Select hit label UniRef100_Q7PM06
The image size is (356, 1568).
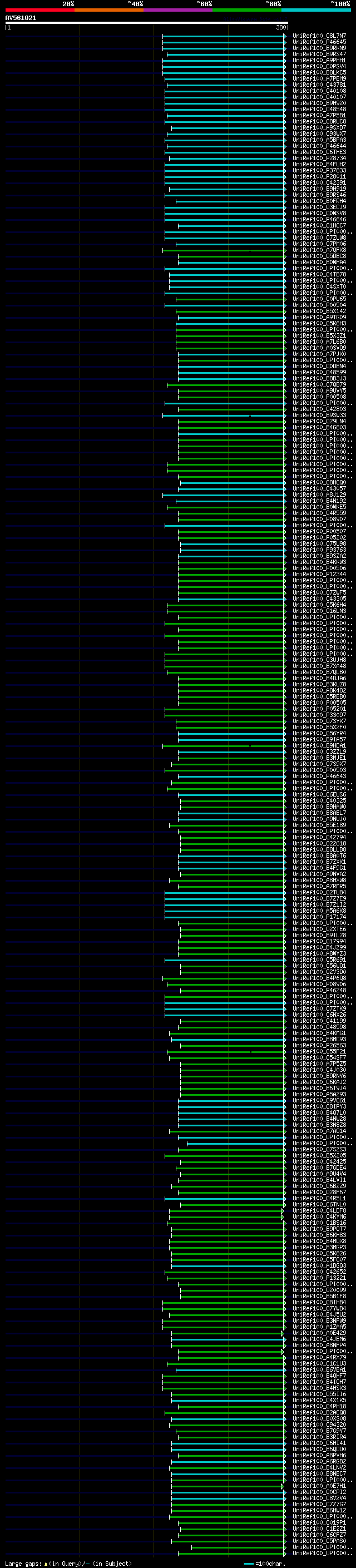319,244
